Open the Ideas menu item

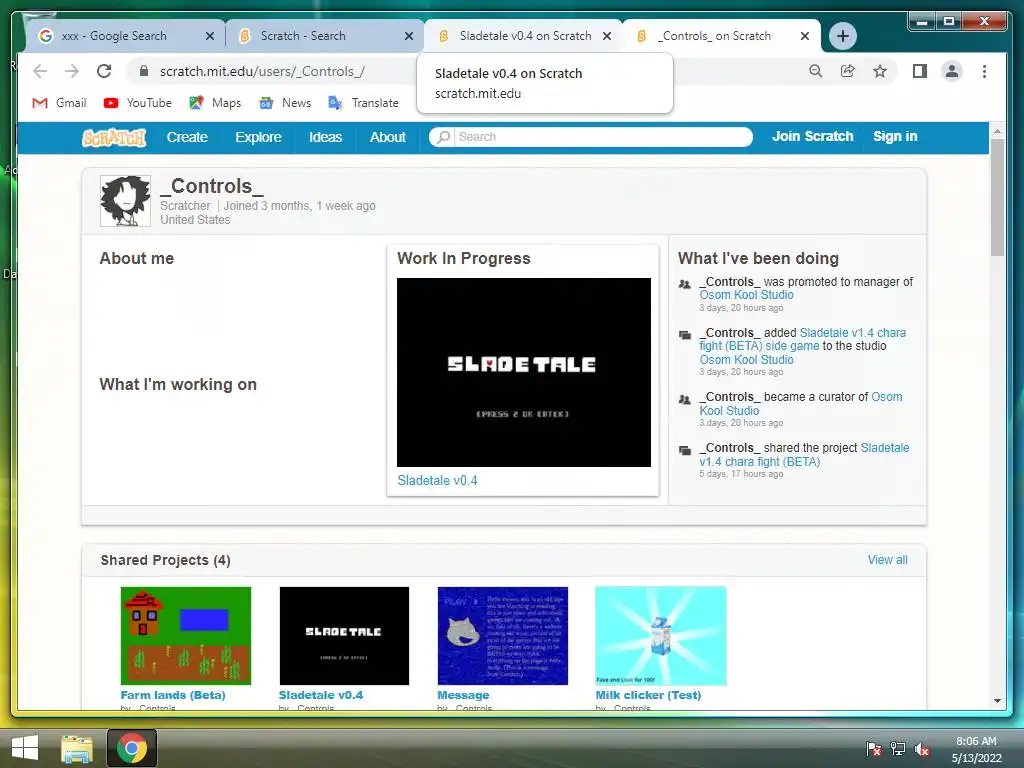325,137
